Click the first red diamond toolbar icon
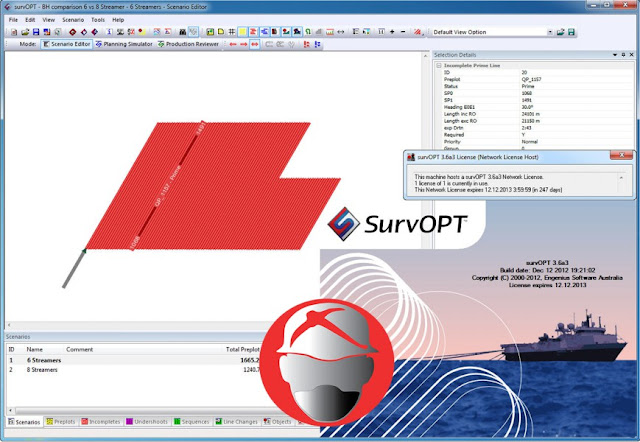Image resolution: width=640 pixels, height=442 pixels. [x=73, y=32]
